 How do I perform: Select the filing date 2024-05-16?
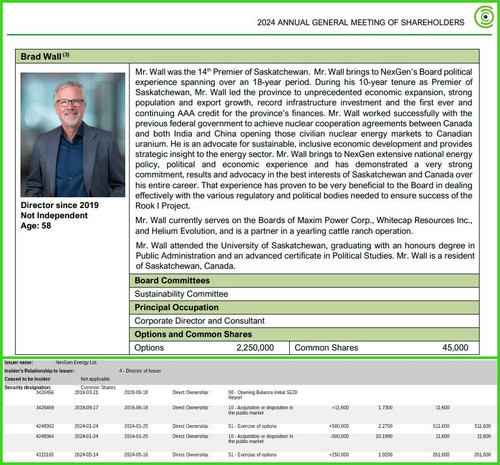(x=136, y=455)
